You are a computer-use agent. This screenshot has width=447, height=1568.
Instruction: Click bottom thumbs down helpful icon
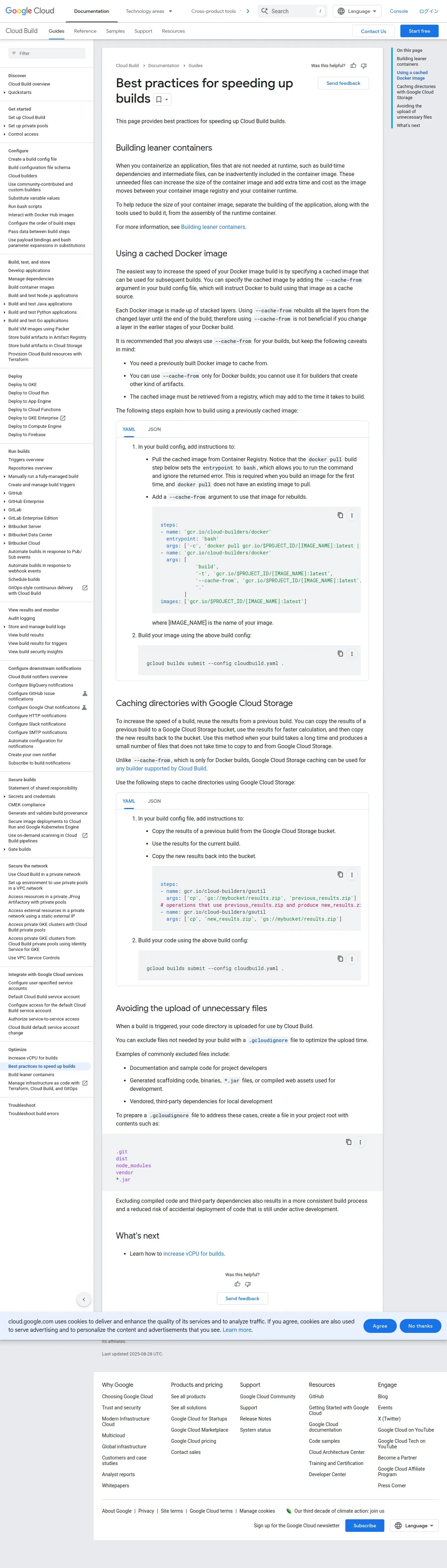(248, 1284)
